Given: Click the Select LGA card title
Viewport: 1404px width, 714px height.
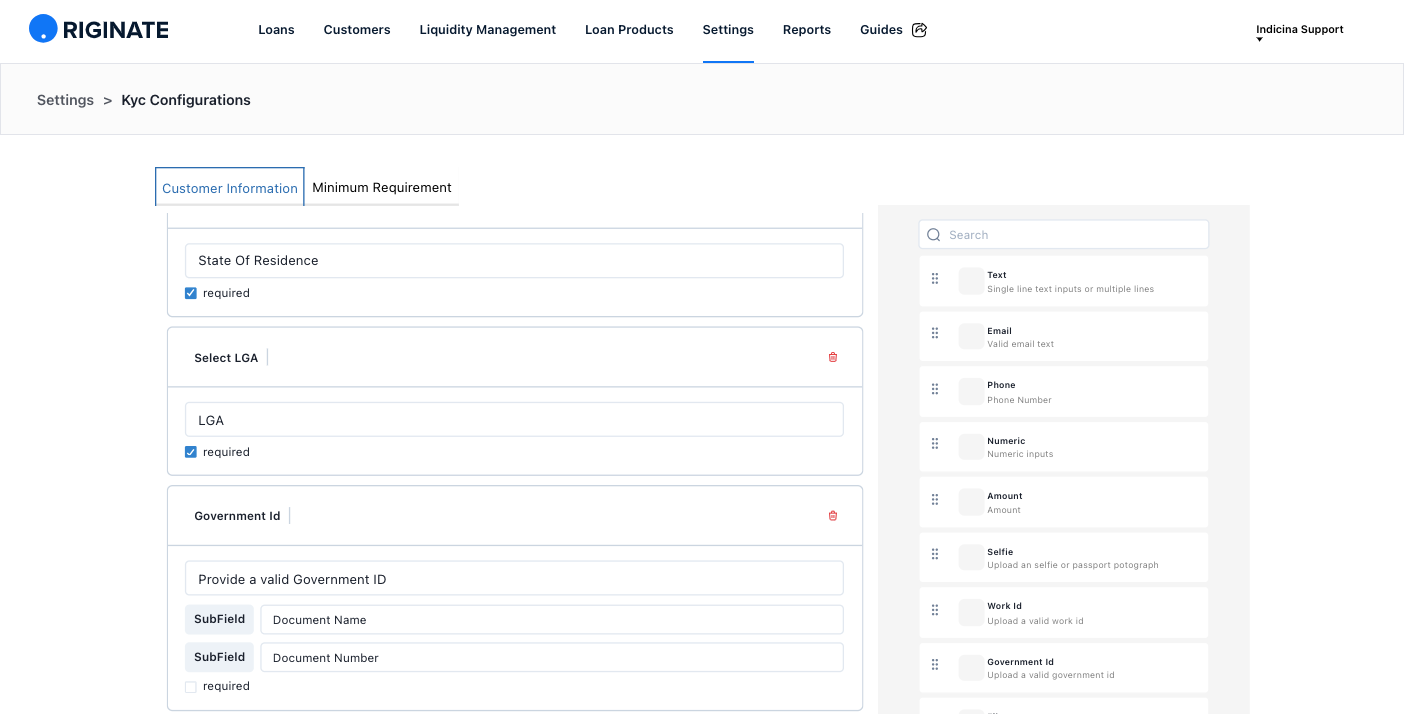Looking at the screenshot, I should click(226, 358).
